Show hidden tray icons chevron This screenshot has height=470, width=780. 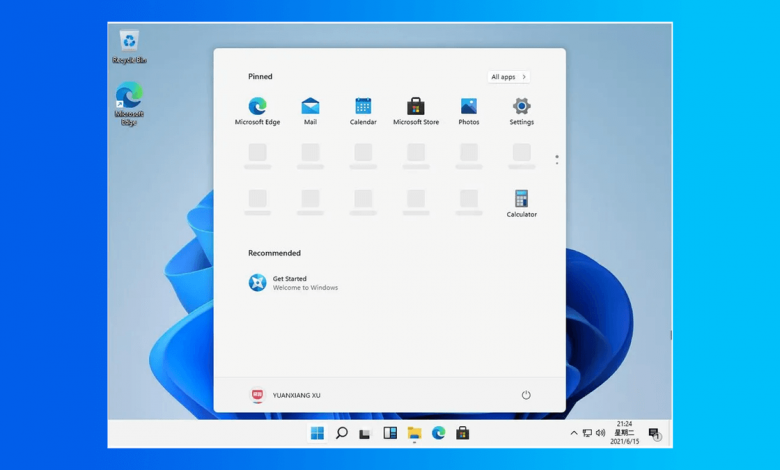pyautogui.click(x=573, y=433)
